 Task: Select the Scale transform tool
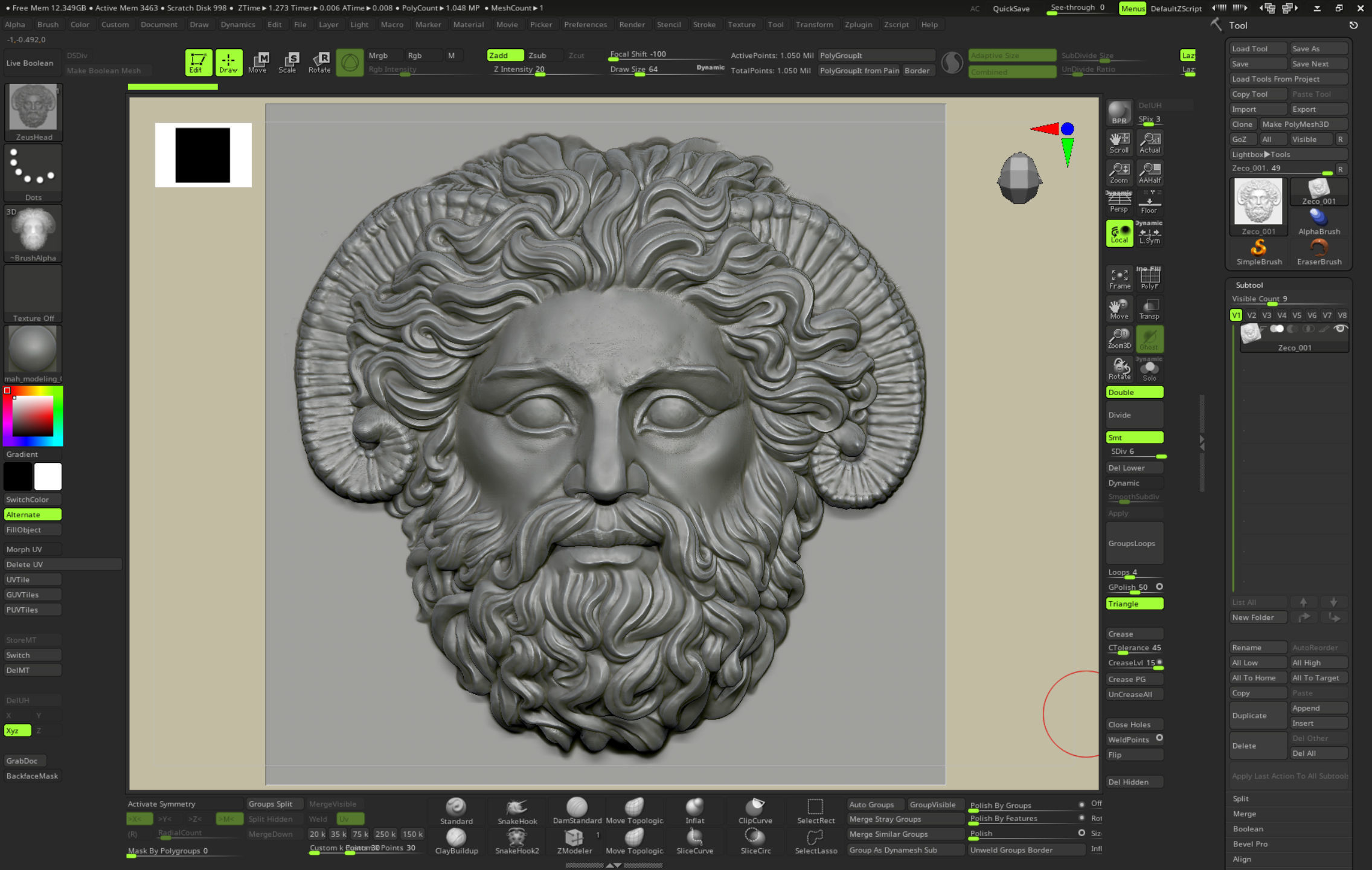pos(287,62)
